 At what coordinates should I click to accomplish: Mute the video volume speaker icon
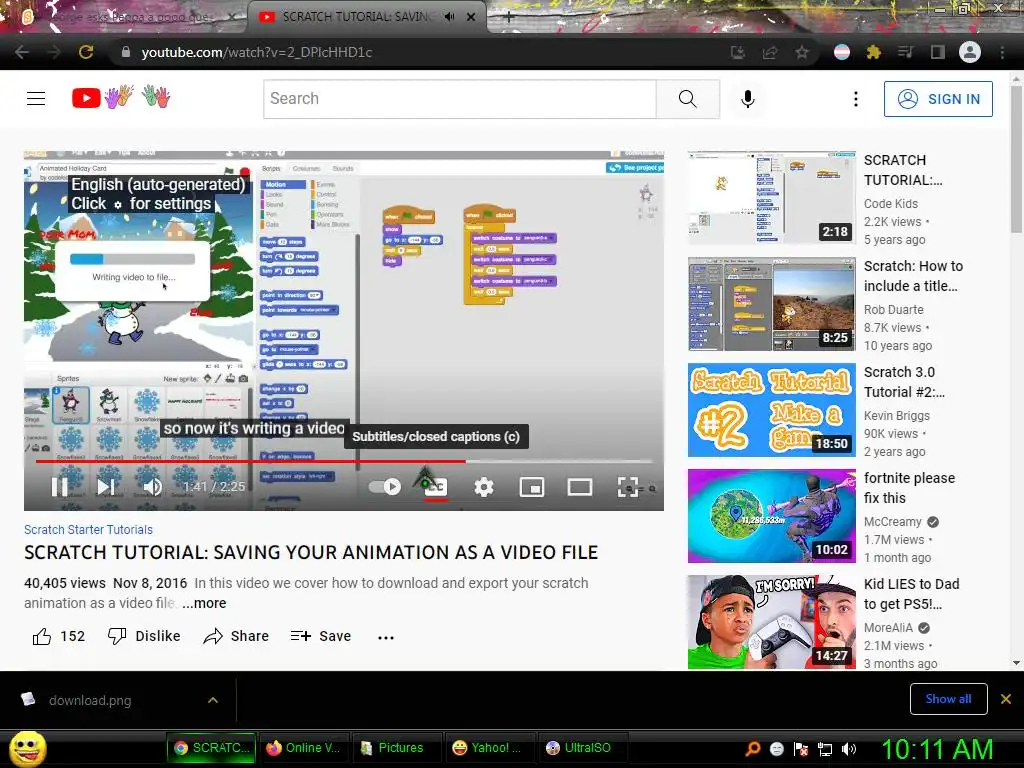tap(152, 487)
